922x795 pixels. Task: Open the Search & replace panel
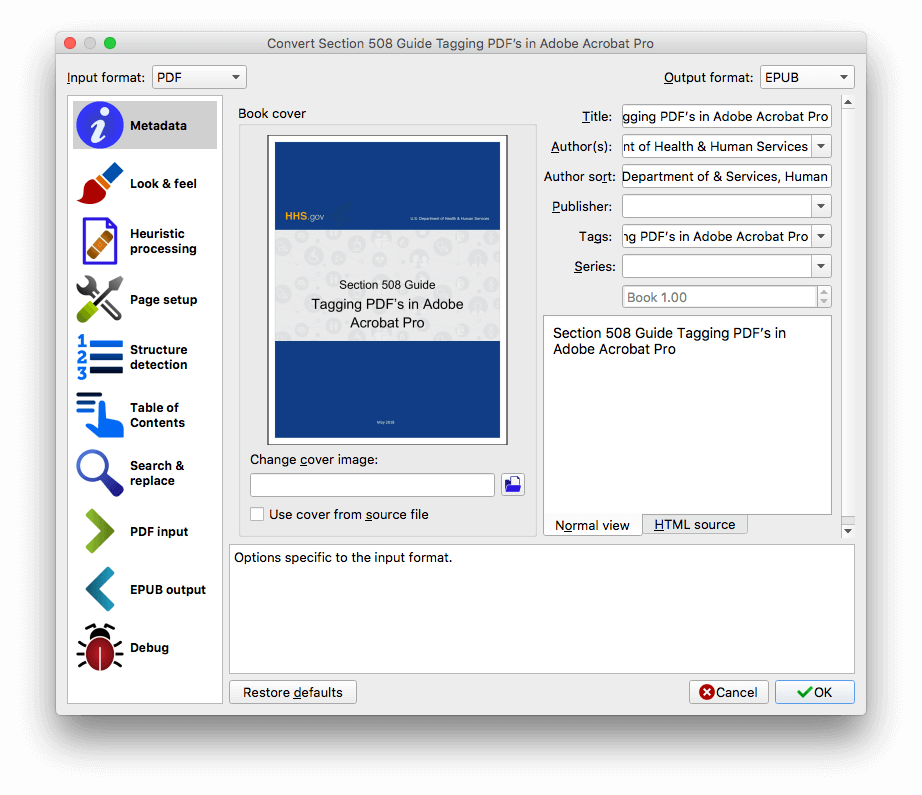pyautogui.click(x=144, y=473)
